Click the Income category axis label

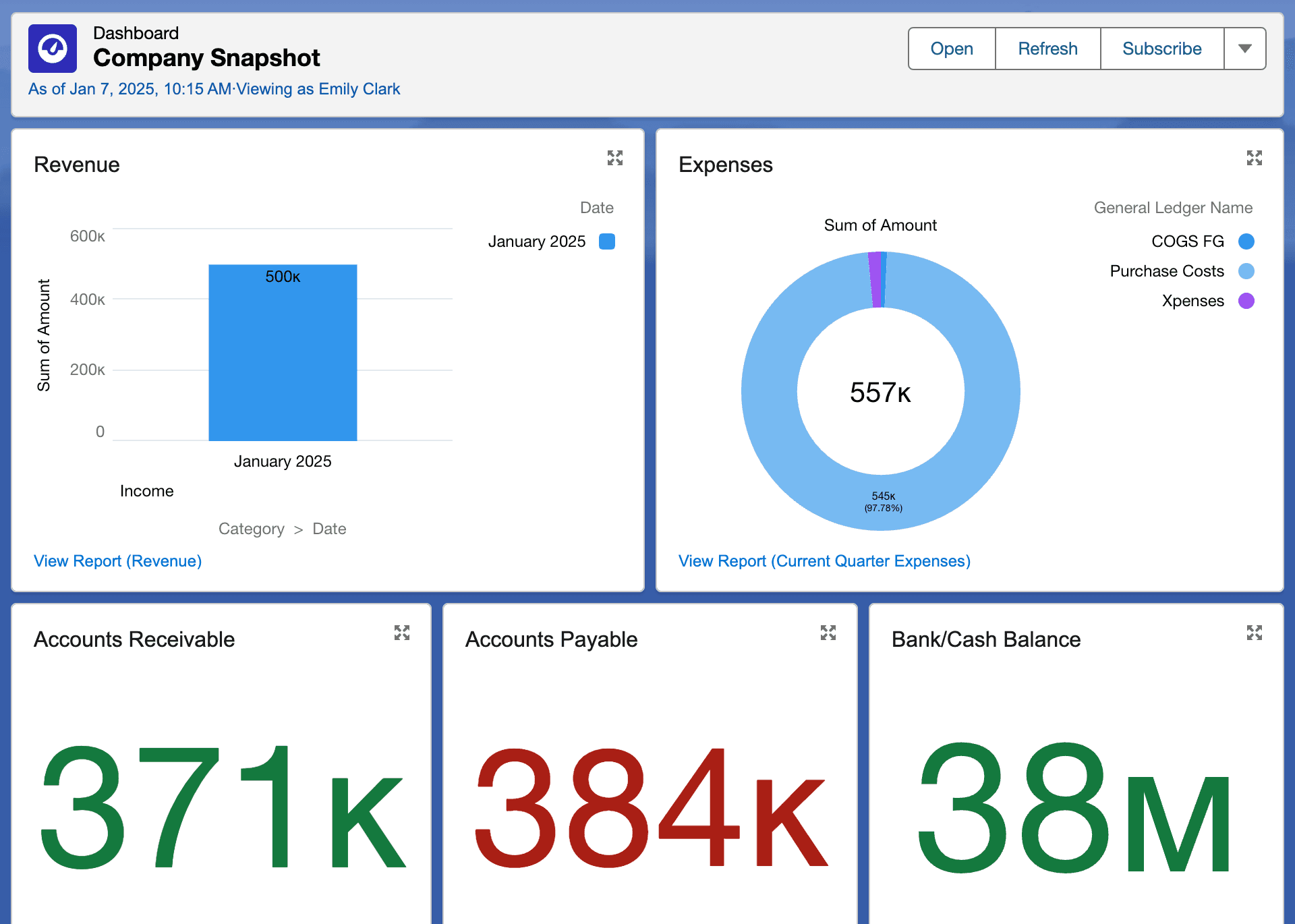coord(147,491)
